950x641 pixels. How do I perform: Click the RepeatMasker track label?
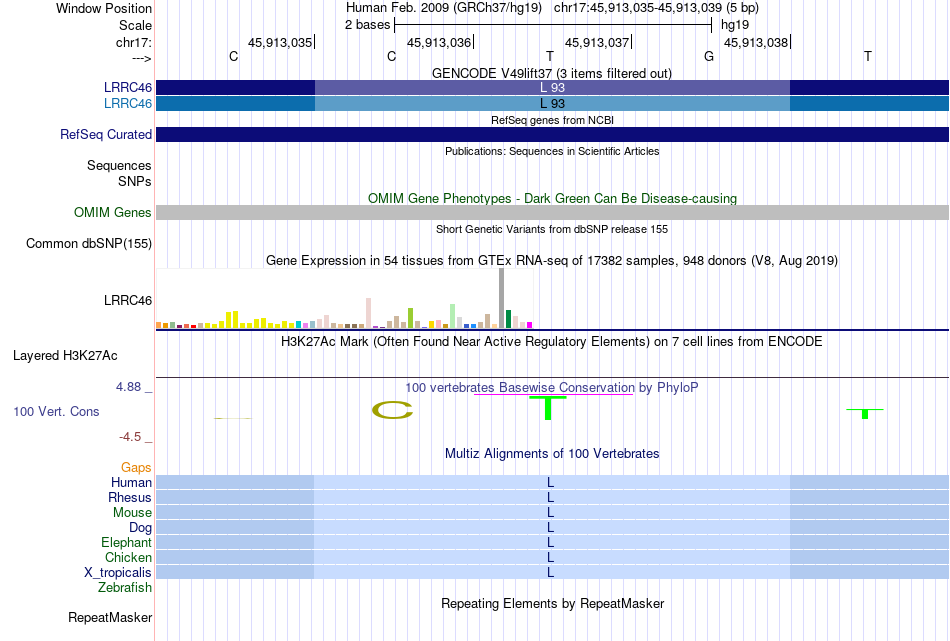tap(110, 617)
